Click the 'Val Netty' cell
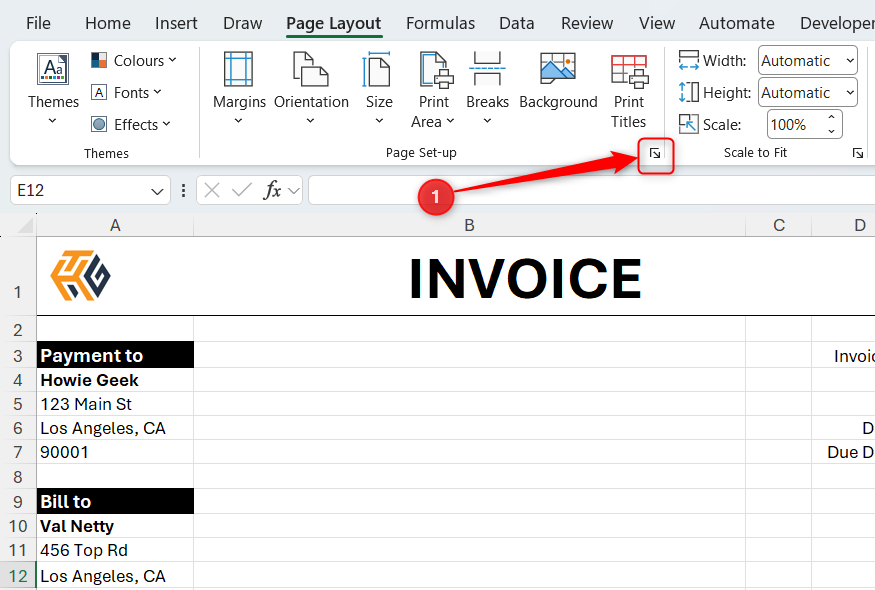Viewport: 875px width, 590px height. click(115, 526)
